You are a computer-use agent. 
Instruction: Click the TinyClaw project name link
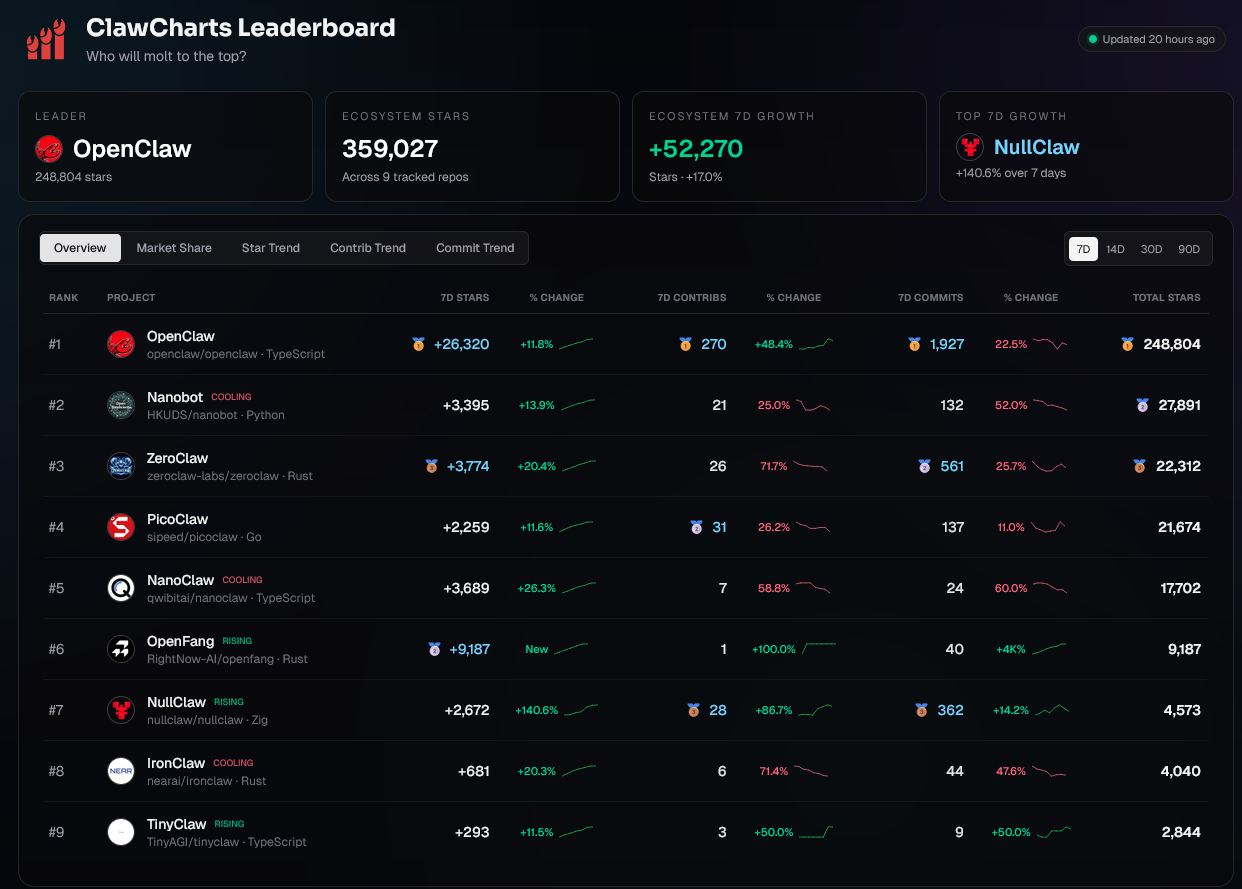click(x=176, y=824)
